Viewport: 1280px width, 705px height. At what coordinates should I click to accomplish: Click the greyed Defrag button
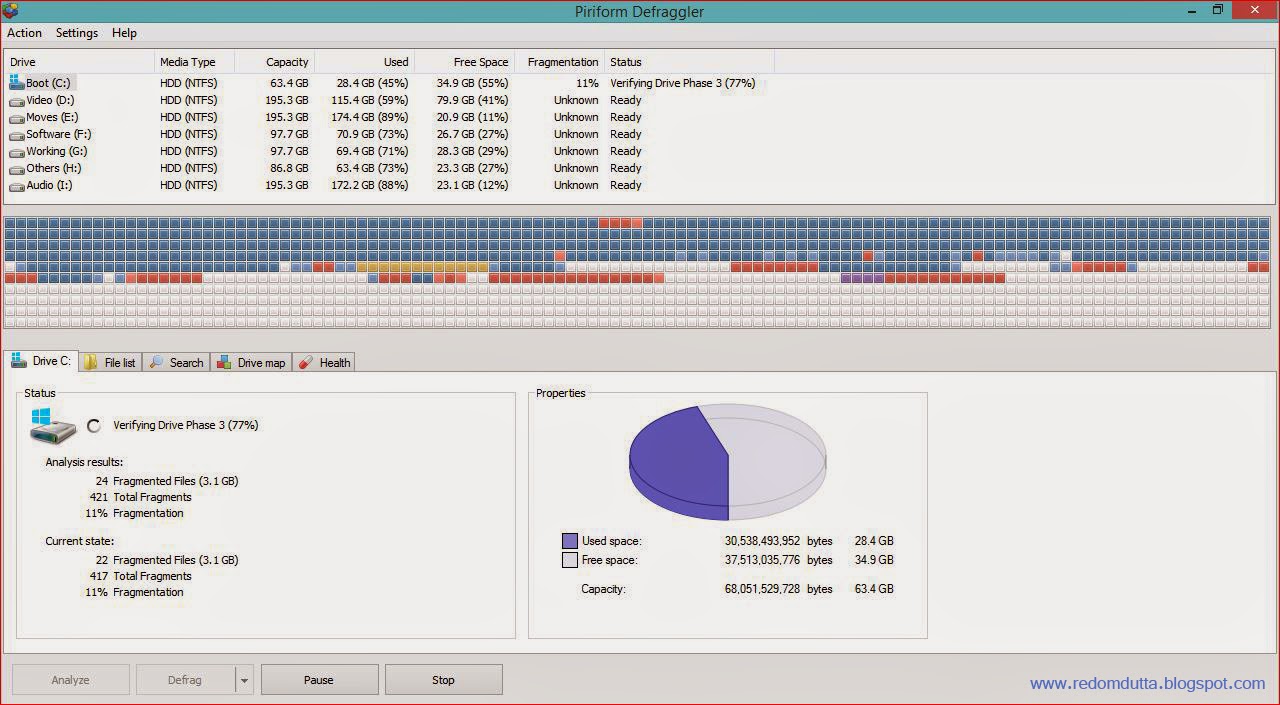(185, 680)
